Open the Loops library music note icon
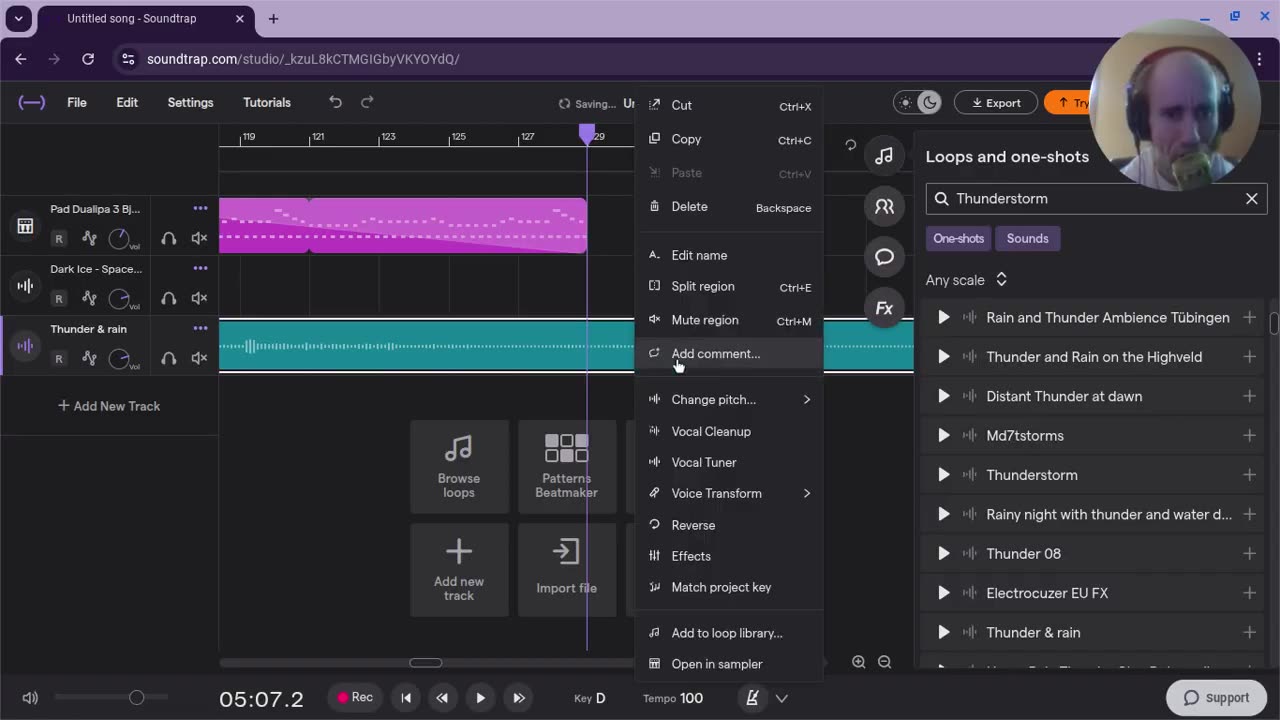The height and width of the screenshot is (720, 1280). 884,156
